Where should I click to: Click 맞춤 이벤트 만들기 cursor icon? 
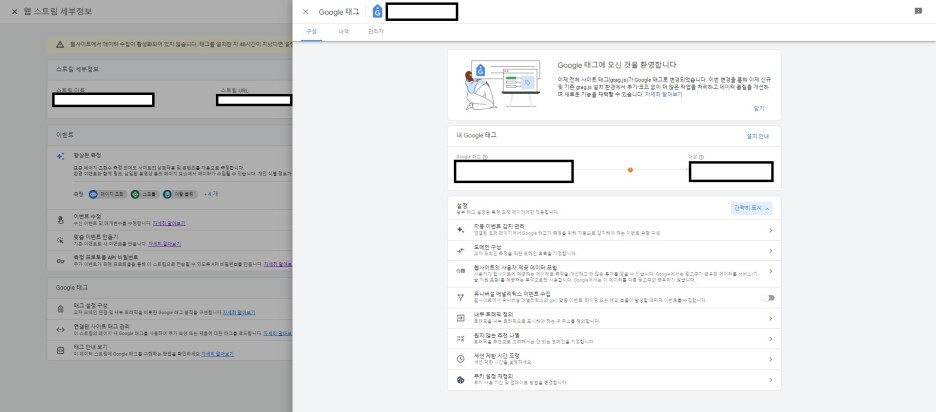[60, 241]
